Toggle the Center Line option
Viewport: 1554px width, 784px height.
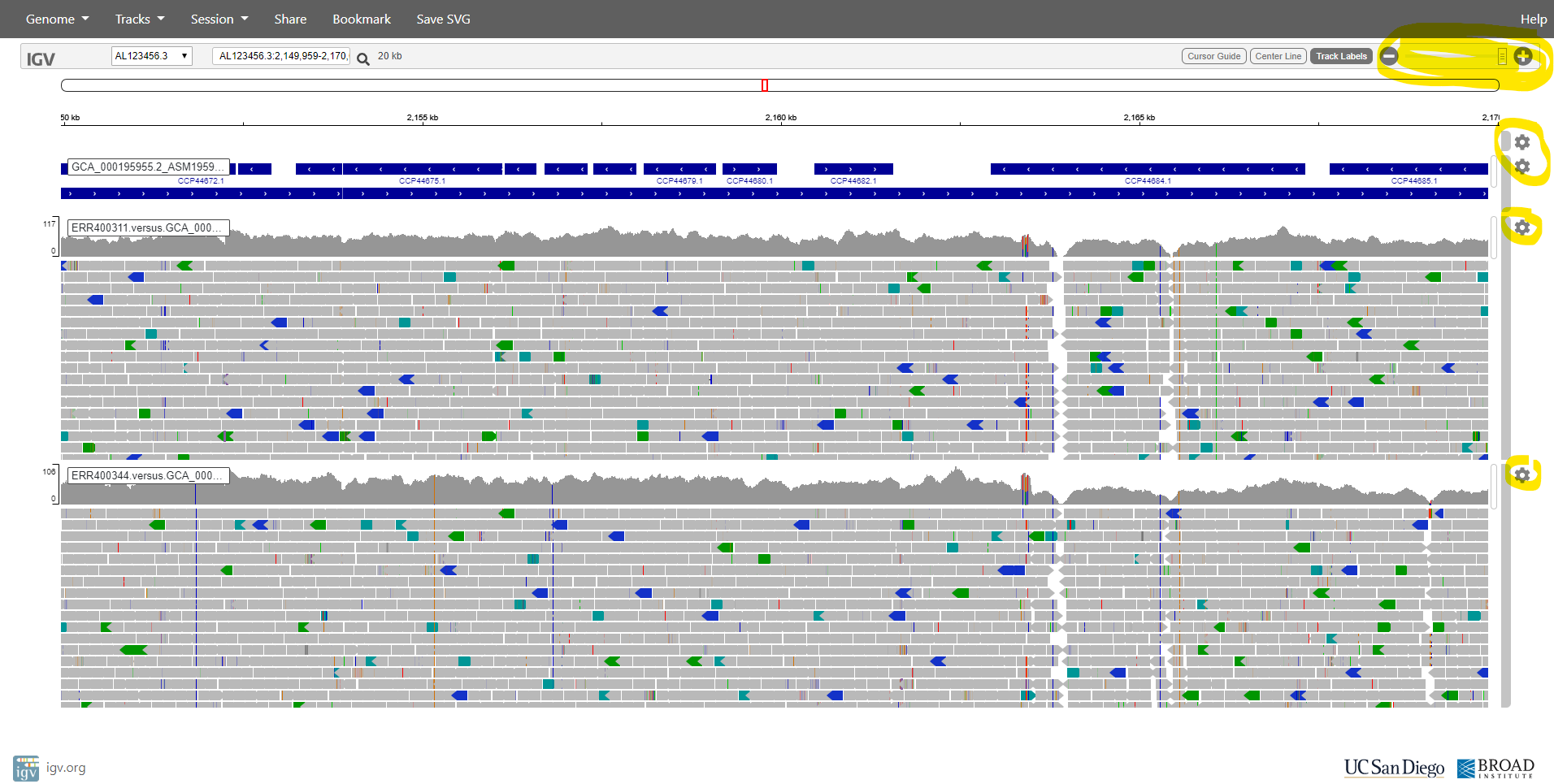1278,56
